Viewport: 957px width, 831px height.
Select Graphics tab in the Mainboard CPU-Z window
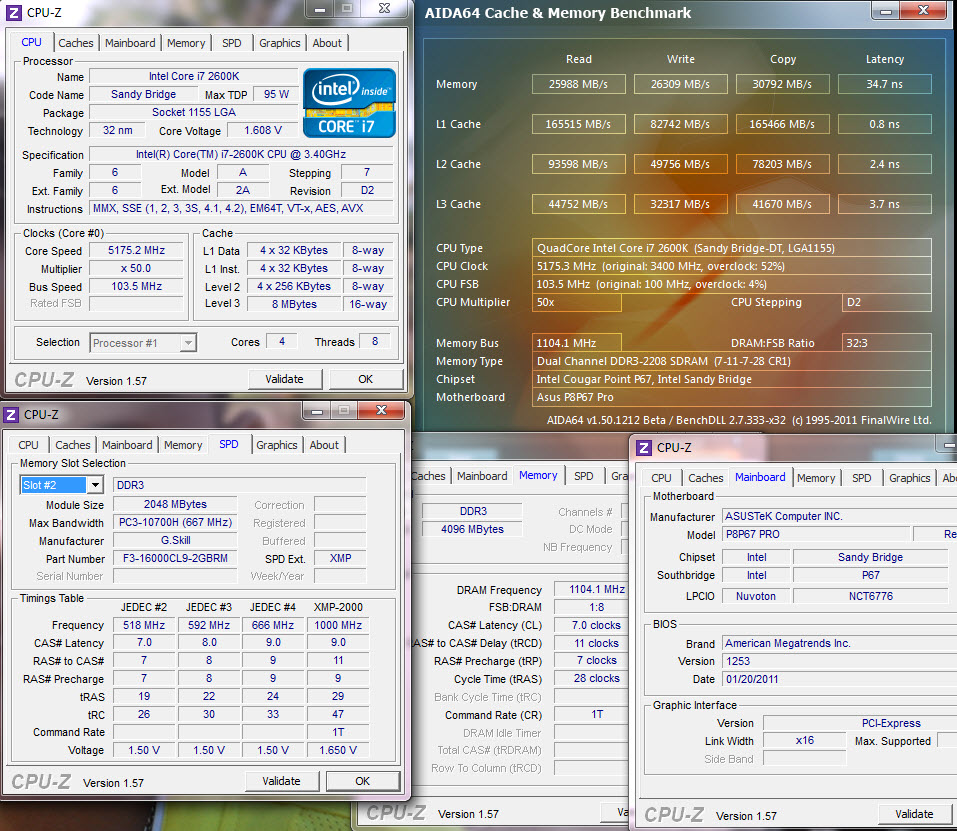tap(909, 478)
